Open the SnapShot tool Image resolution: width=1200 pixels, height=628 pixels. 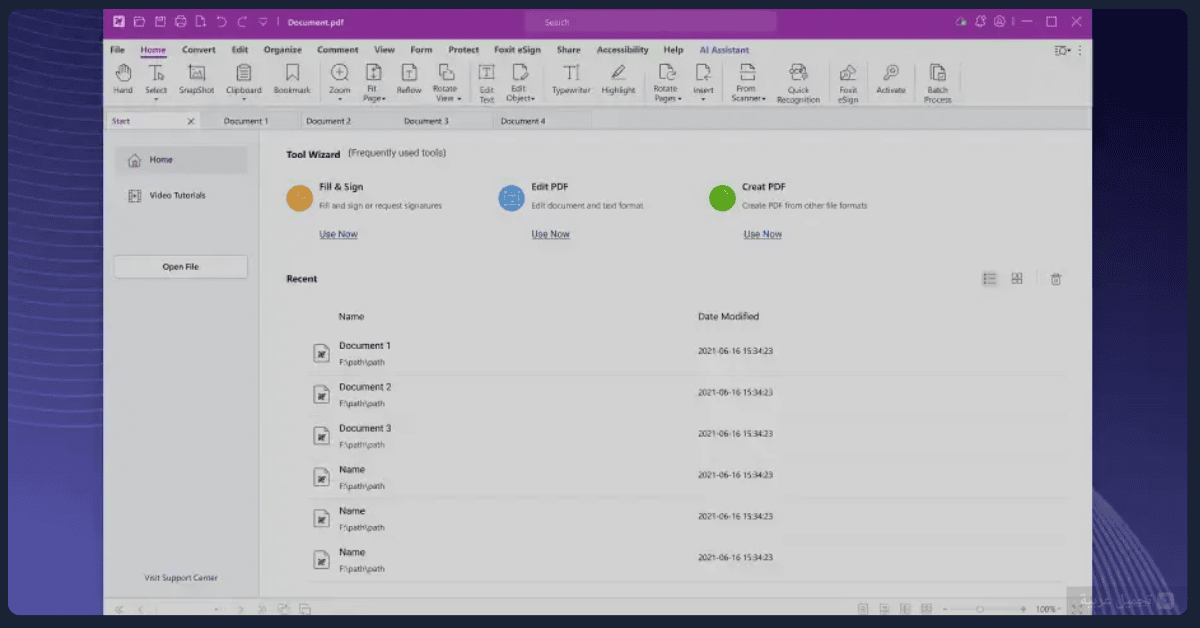pyautogui.click(x=197, y=80)
